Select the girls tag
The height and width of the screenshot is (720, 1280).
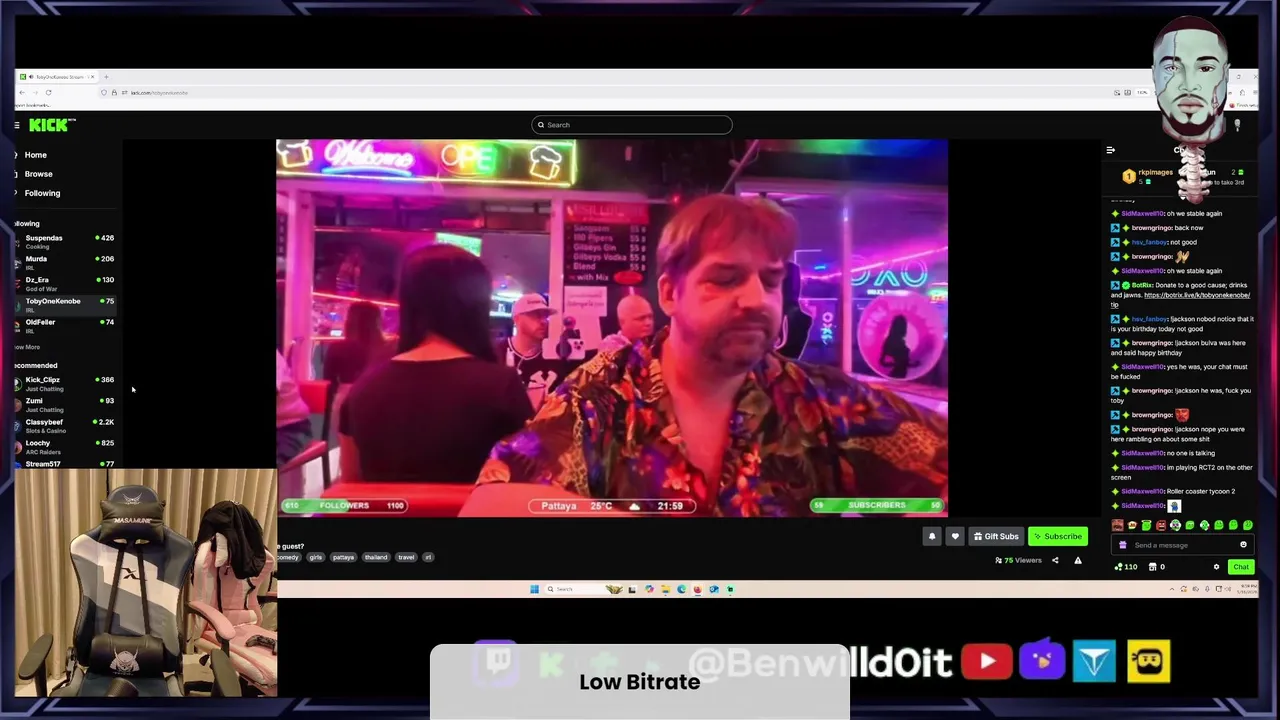pos(316,557)
